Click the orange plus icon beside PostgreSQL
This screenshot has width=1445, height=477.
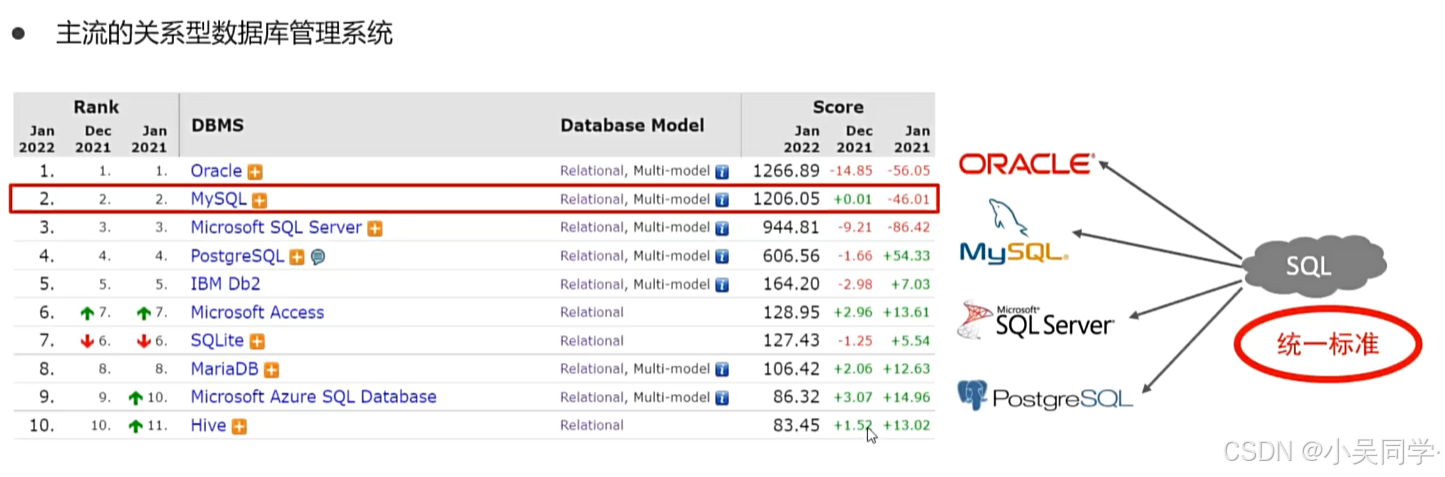point(297,257)
